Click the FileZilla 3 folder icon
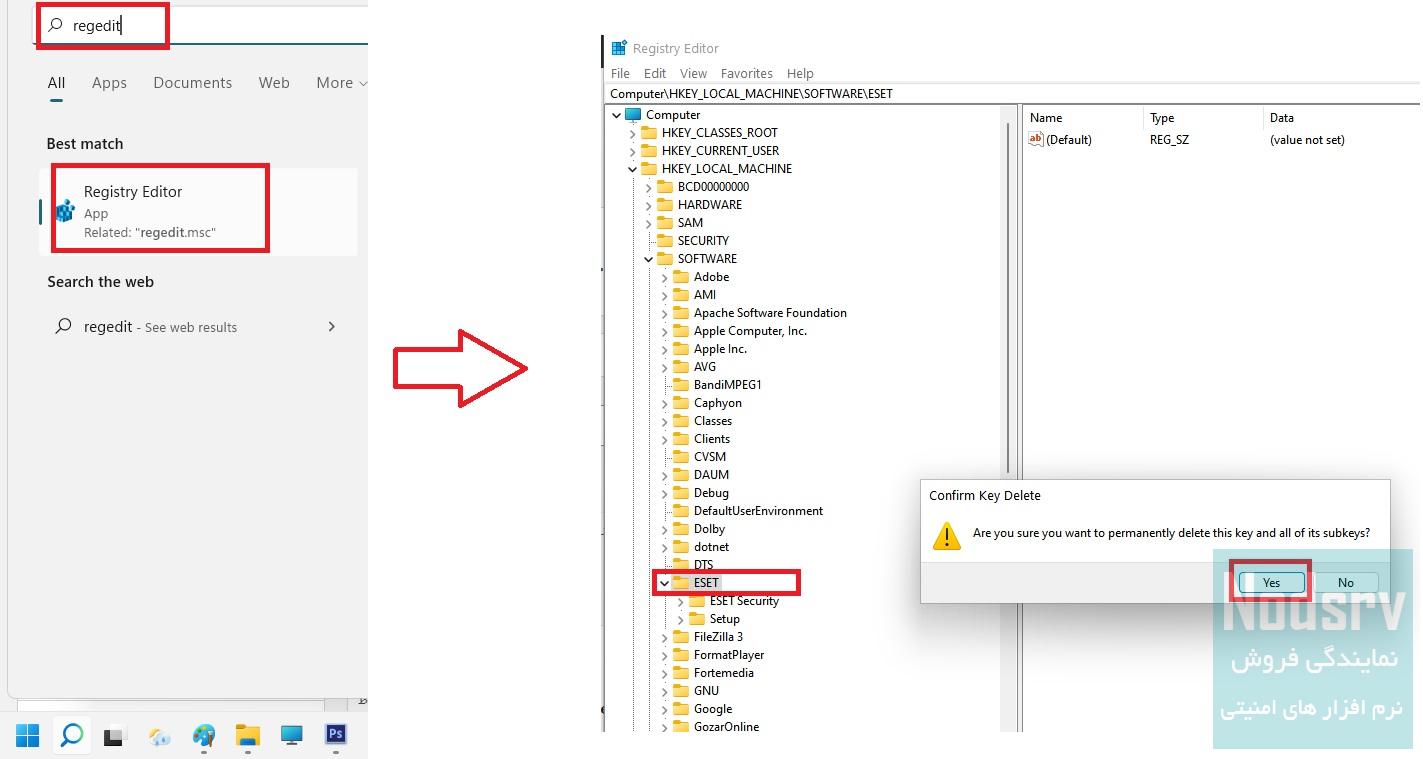This screenshot has width=1423, height=759. pyautogui.click(x=681, y=637)
